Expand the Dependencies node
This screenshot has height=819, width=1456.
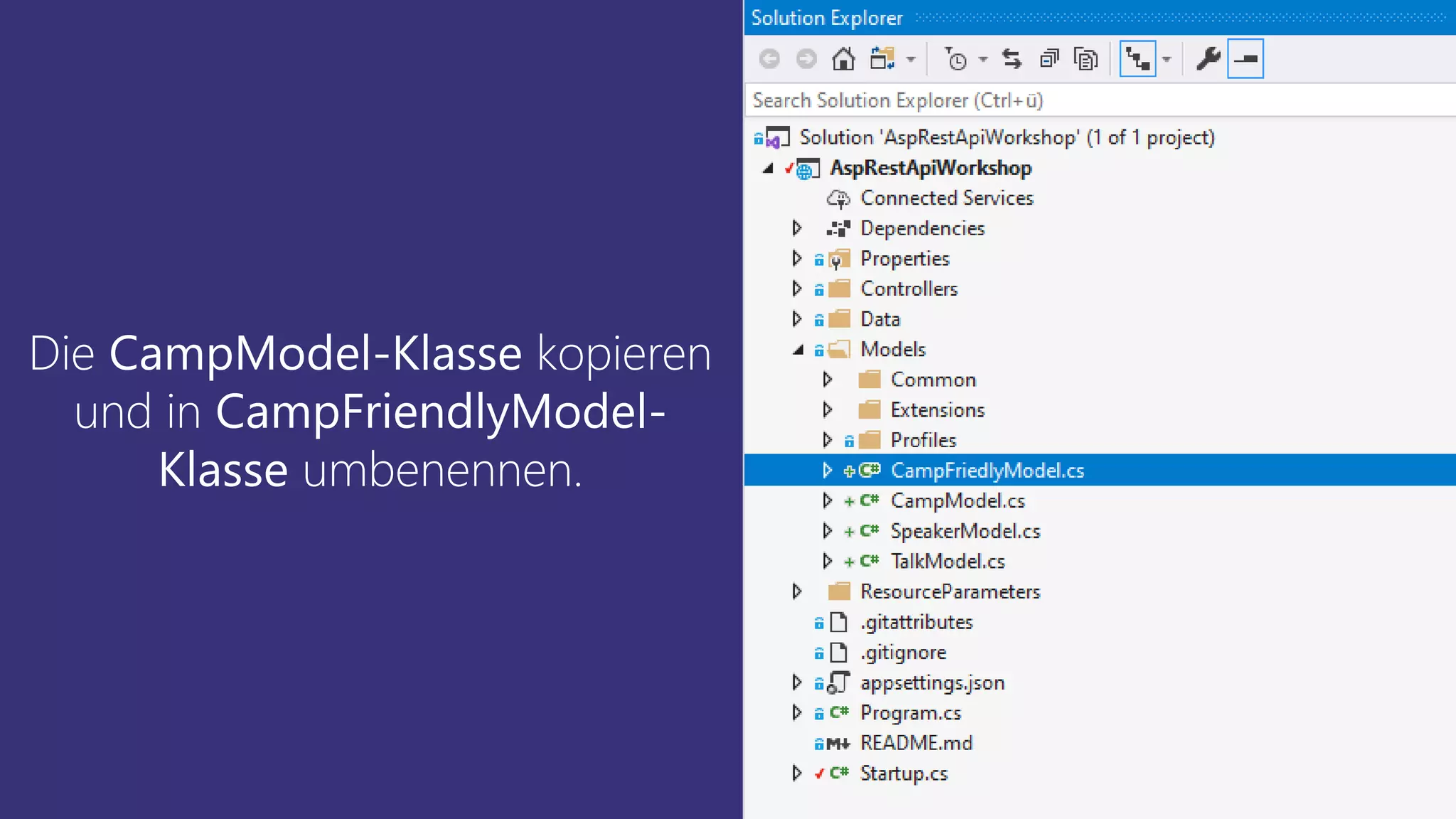coord(797,228)
